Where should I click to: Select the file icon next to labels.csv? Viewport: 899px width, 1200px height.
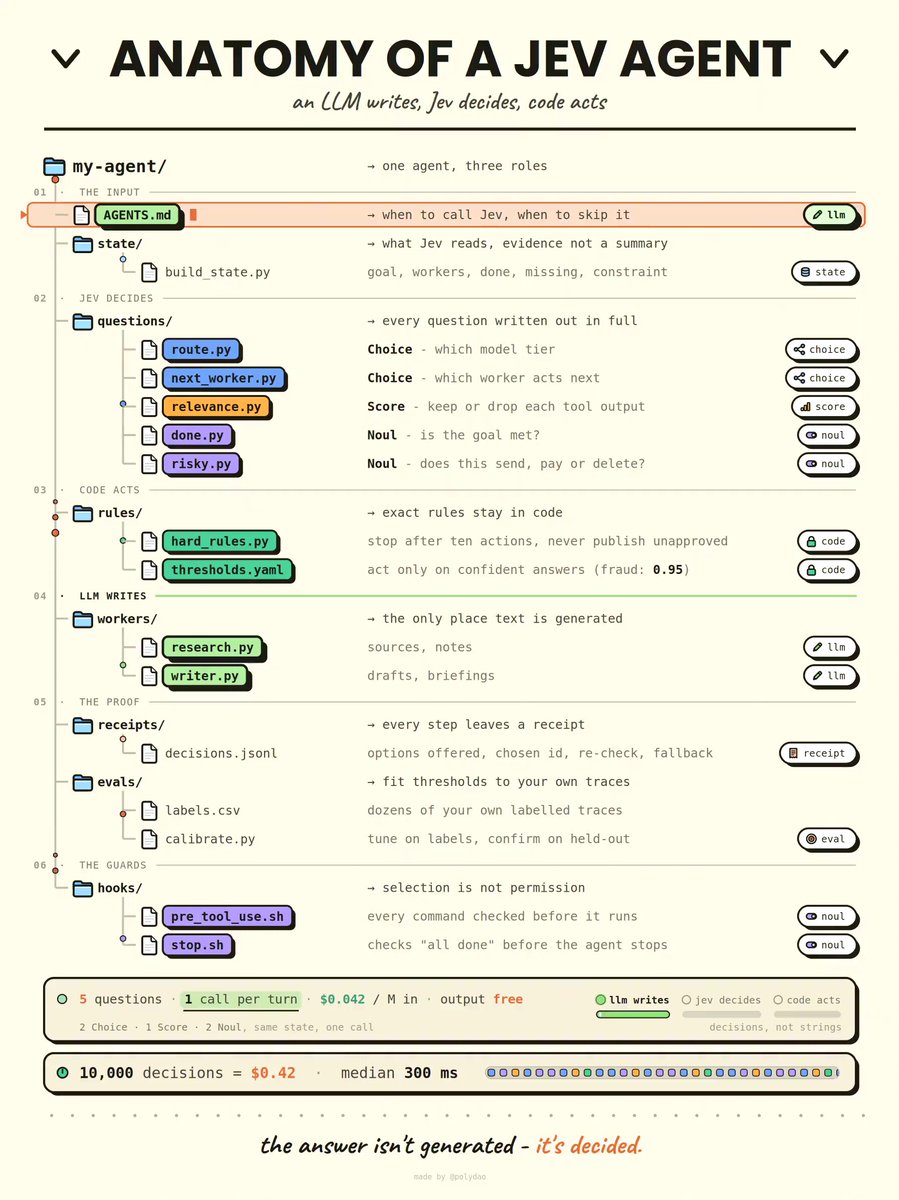(x=149, y=810)
